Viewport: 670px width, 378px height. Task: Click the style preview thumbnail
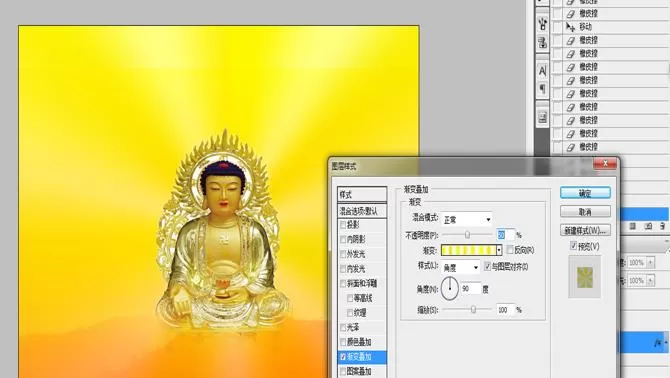[585, 277]
